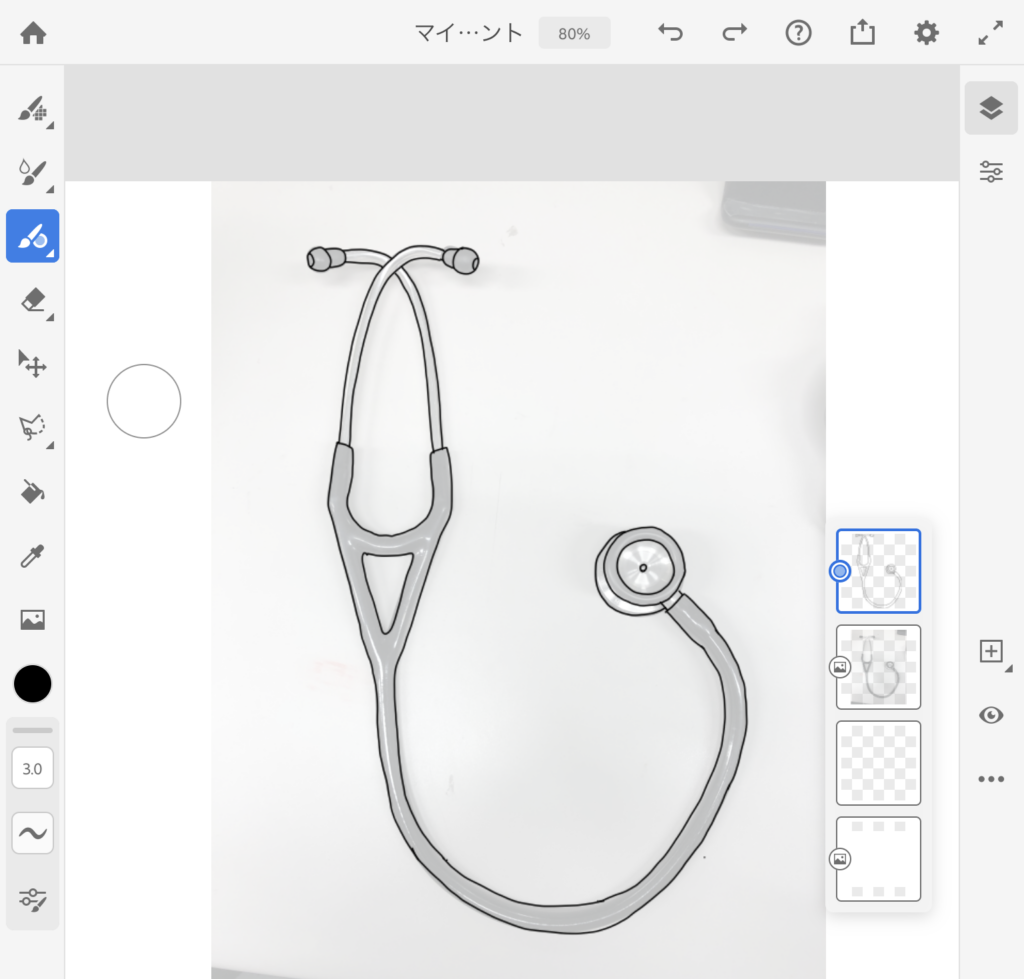Select the Eraser tool
This screenshot has height=979, width=1024.
pos(33,300)
